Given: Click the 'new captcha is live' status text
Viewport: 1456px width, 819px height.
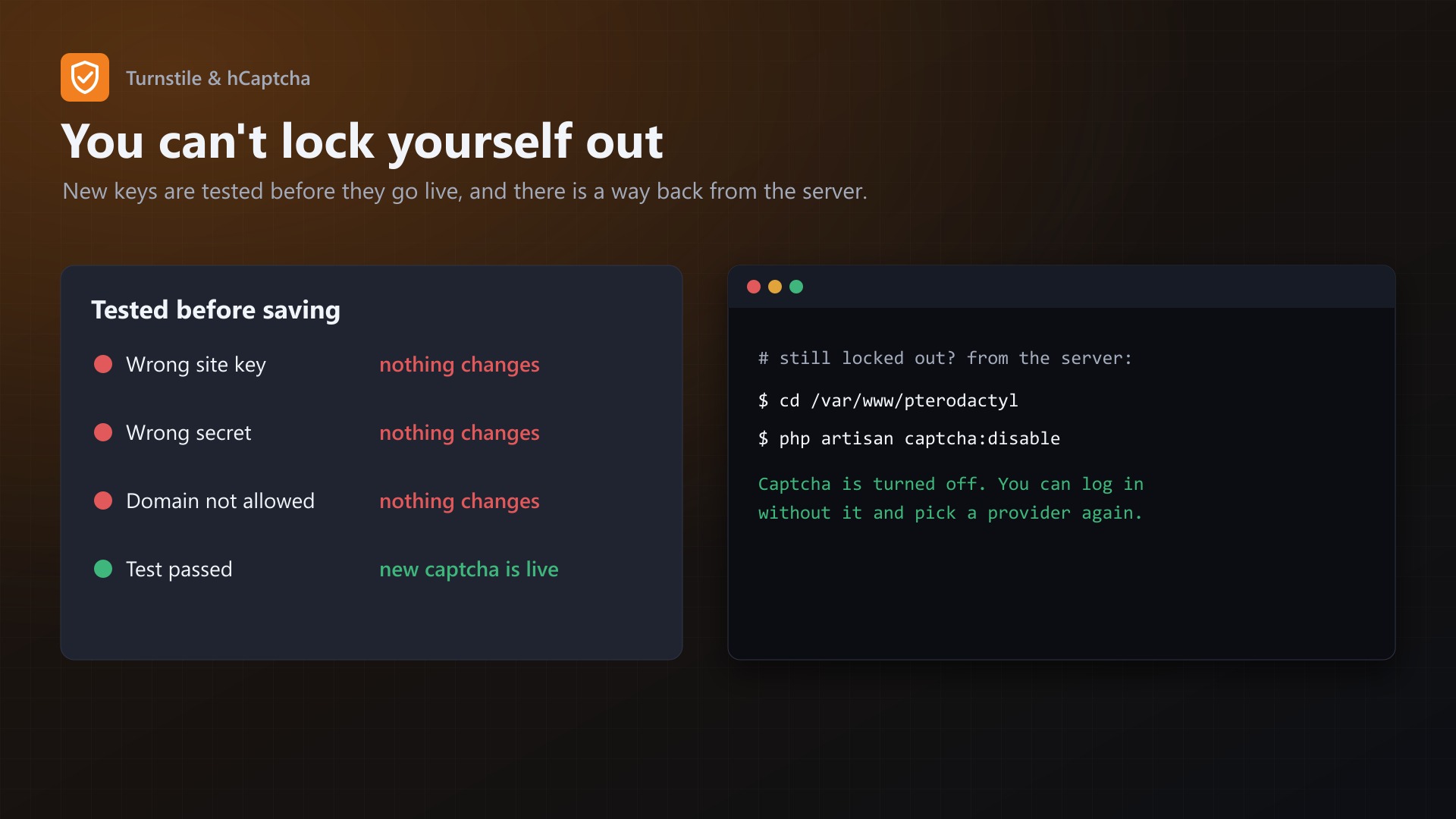Looking at the screenshot, I should [x=469, y=570].
